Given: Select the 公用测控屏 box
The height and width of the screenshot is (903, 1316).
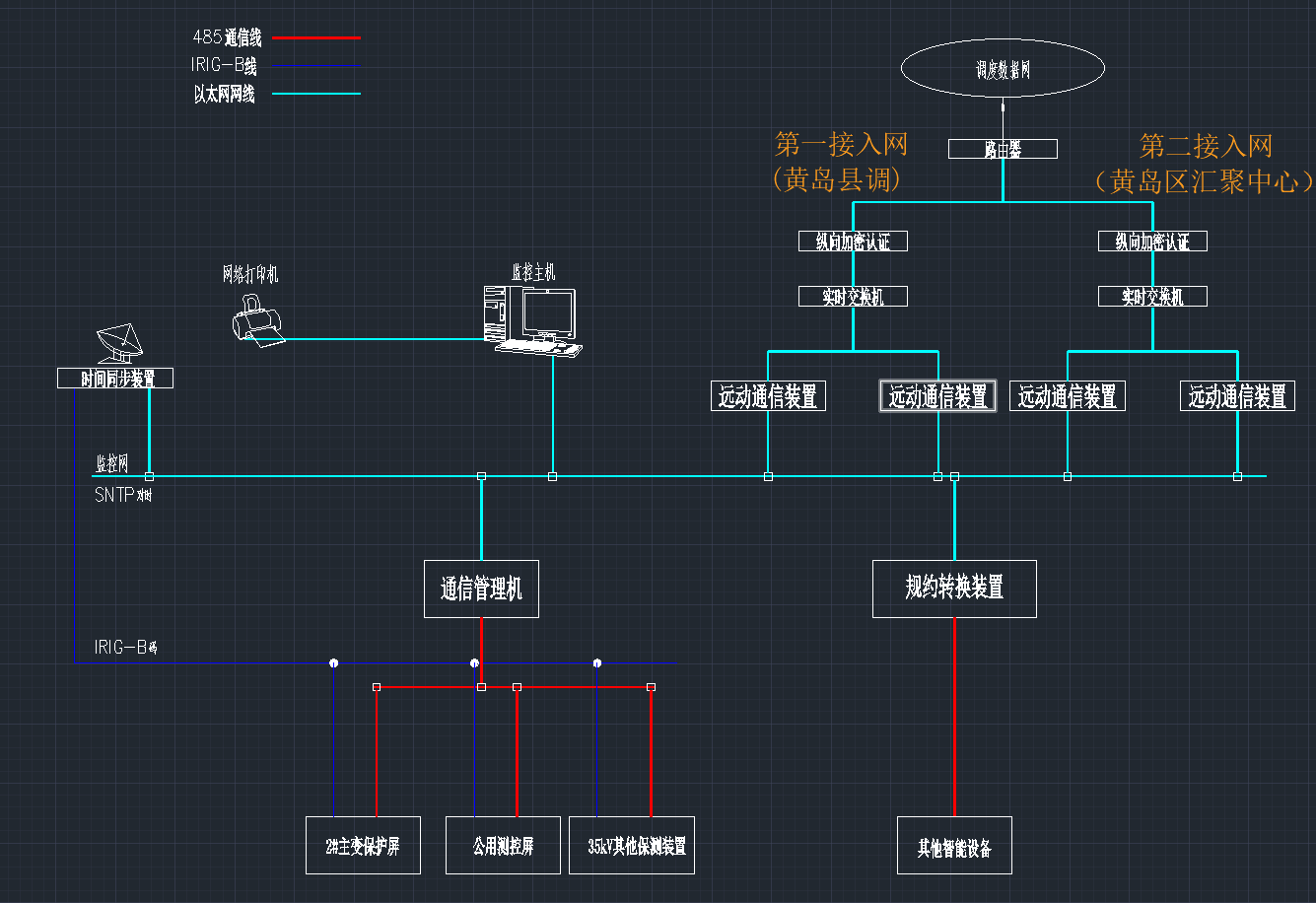Looking at the screenshot, I should (503, 845).
